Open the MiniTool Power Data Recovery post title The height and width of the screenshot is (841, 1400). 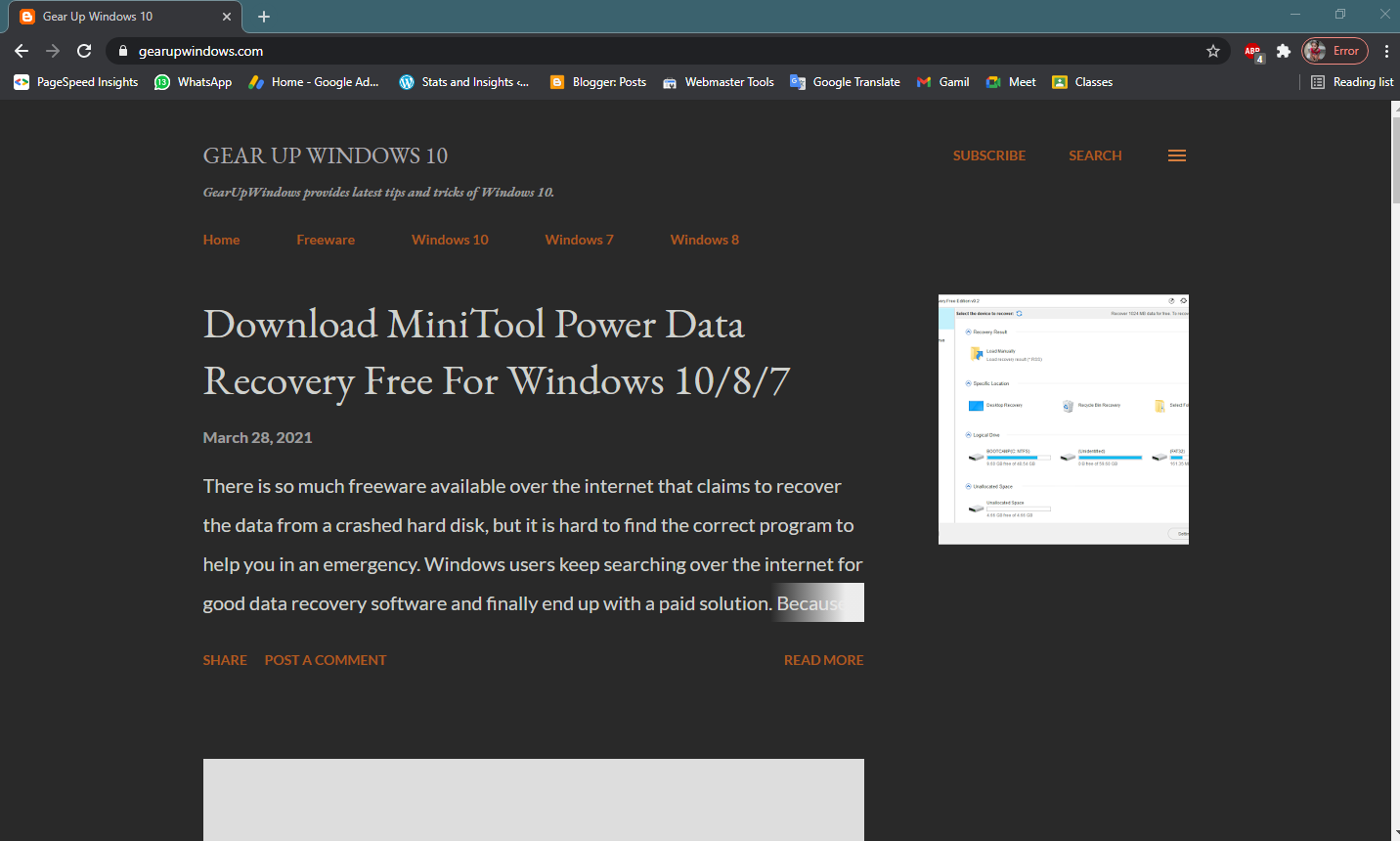pyautogui.click(x=496, y=352)
